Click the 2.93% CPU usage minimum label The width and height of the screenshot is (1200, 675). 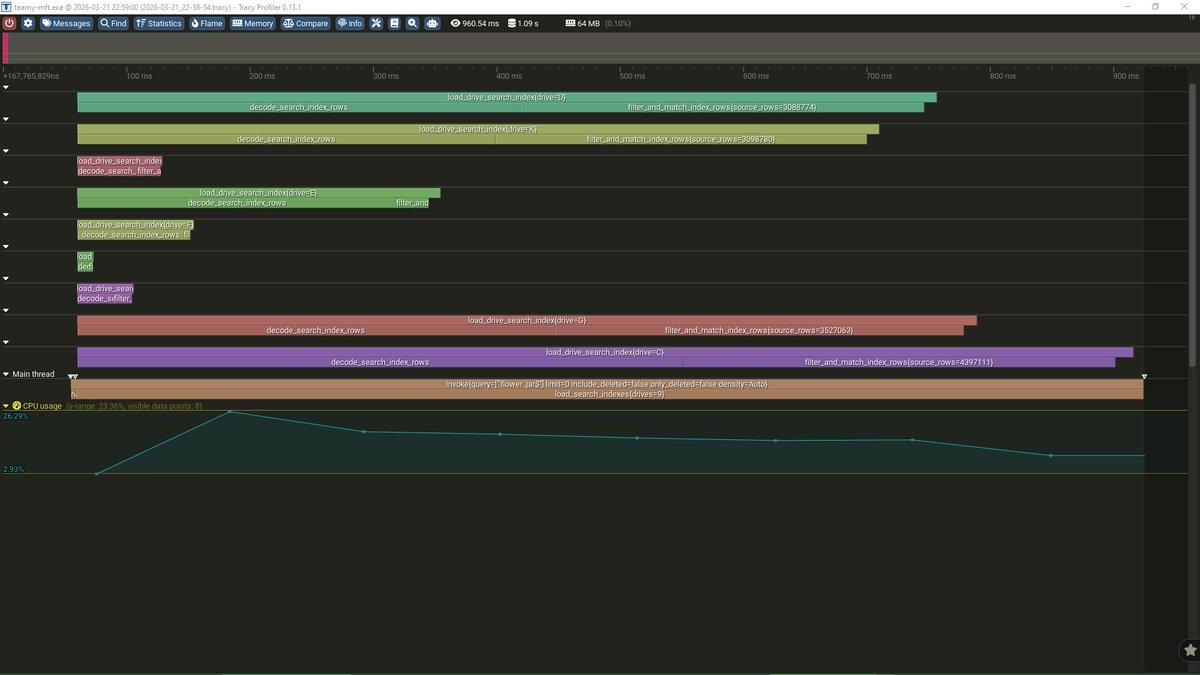(x=13, y=469)
